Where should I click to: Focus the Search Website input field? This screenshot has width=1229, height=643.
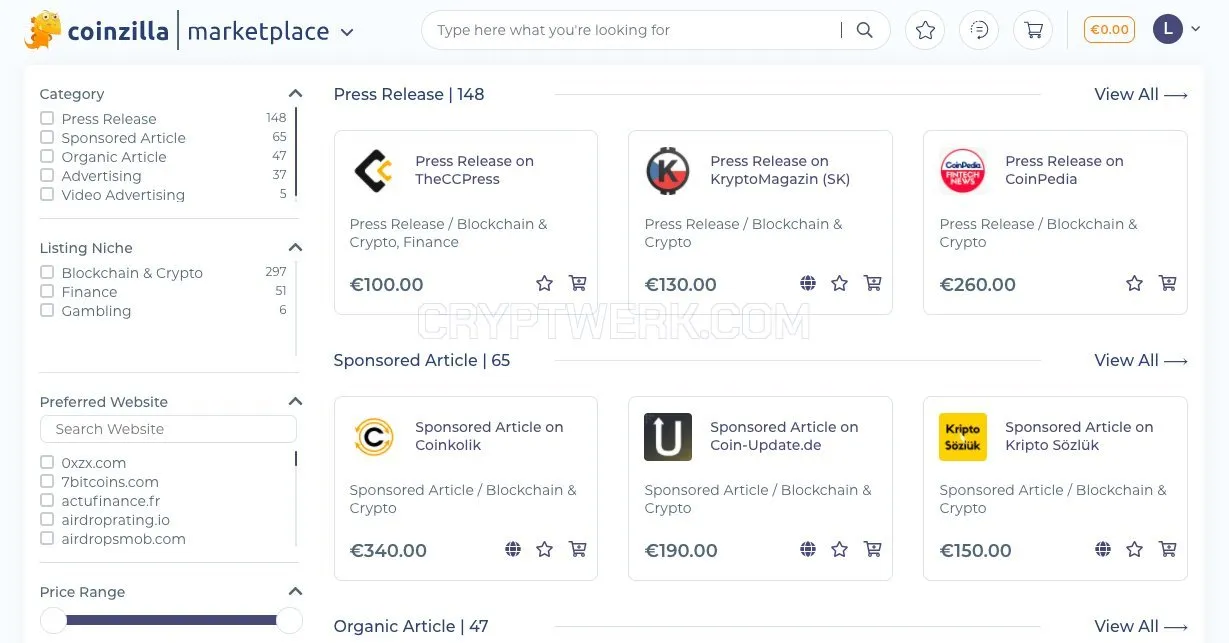coord(168,429)
